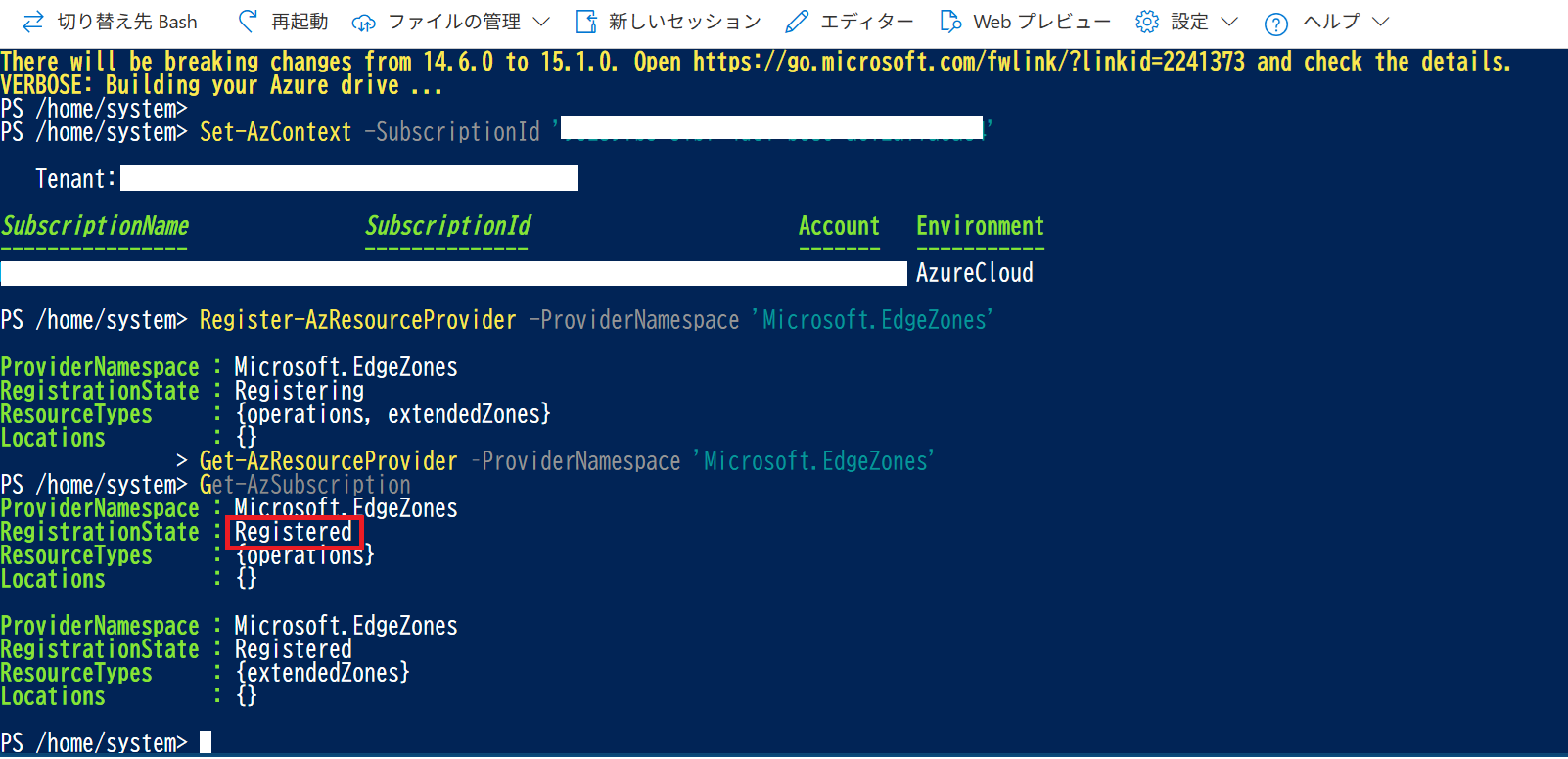Open the editor via the pencil icon
This screenshot has width=1568, height=759.
coord(798,22)
